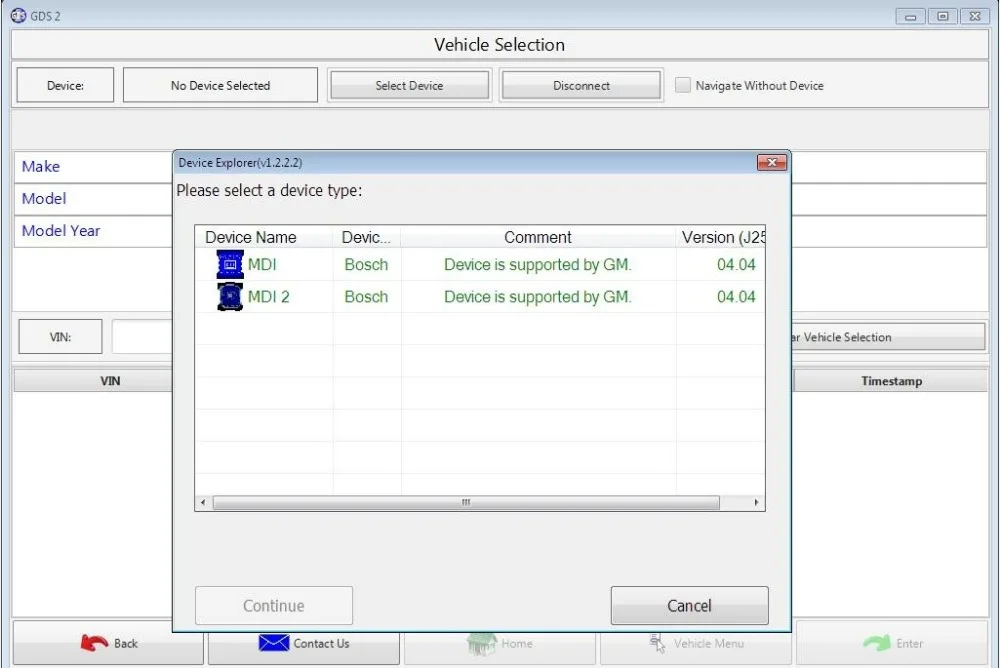
Task: Click horizontal scrollbar left arrow
Action: pos(203,502)
